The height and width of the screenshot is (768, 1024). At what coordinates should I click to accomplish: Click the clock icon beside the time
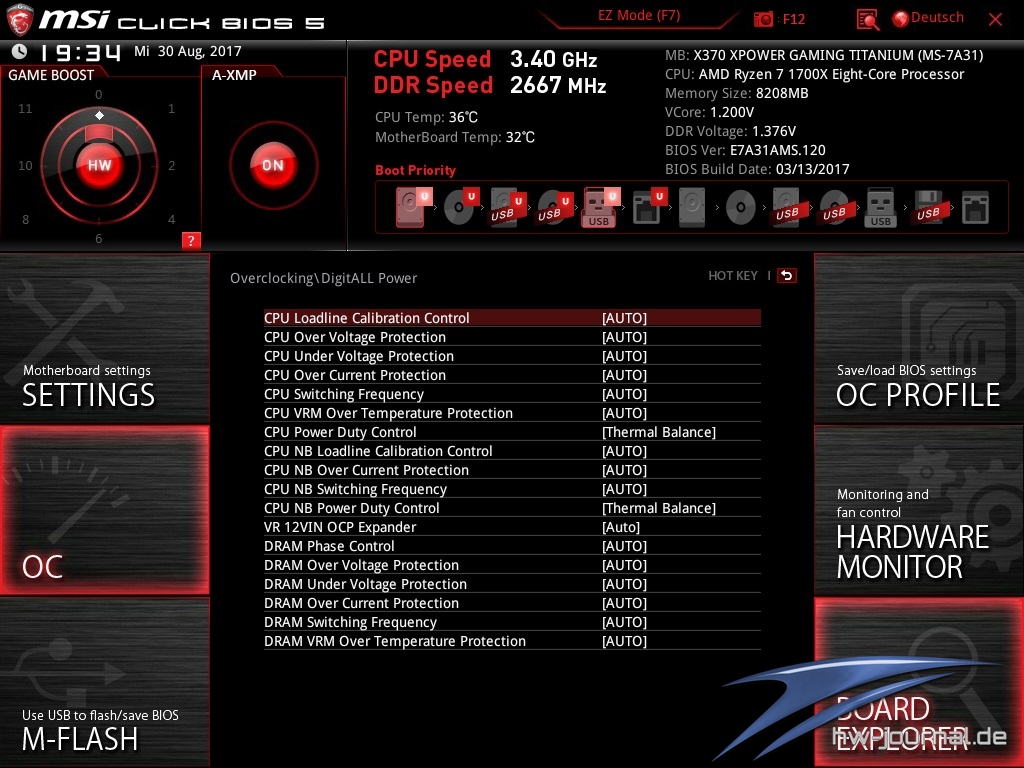[x=19, y=51]
